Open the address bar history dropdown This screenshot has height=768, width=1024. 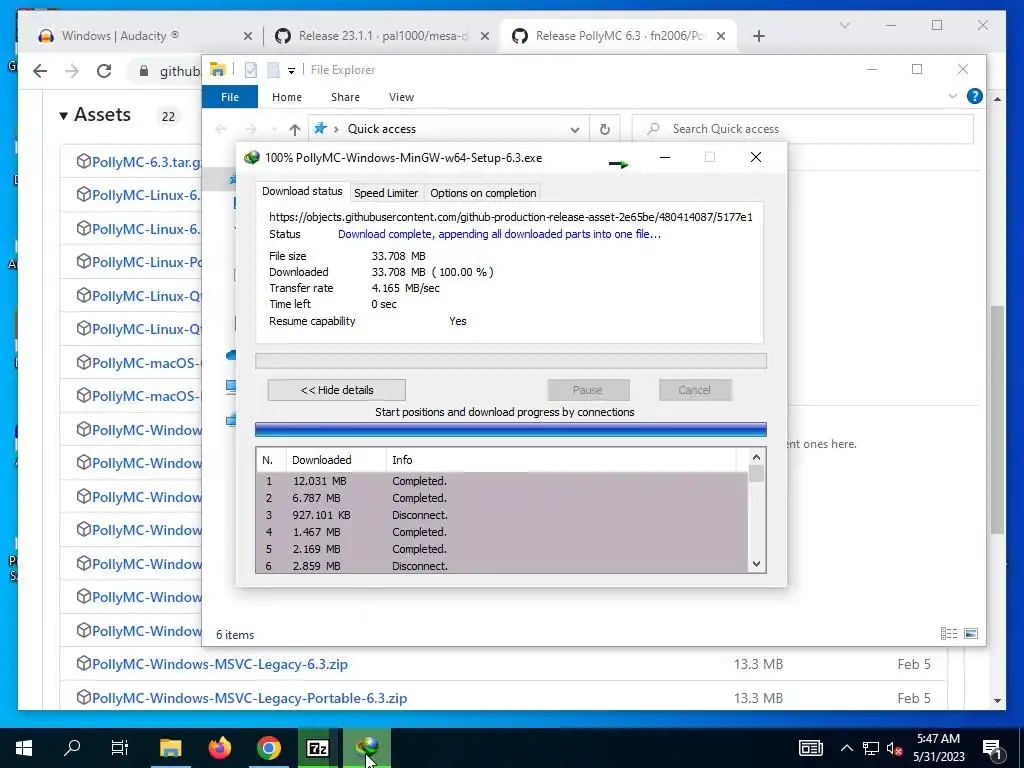tap(575, 129)
